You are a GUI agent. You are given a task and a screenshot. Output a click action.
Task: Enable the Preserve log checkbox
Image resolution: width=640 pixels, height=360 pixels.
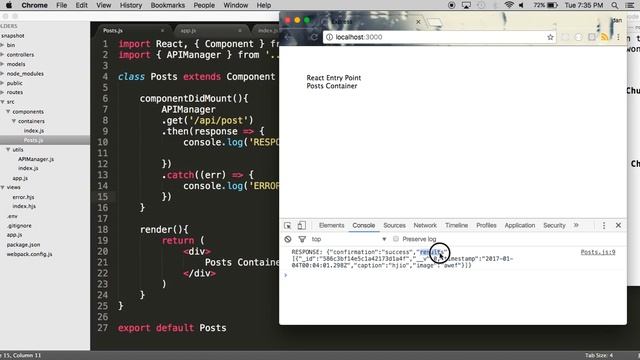click(396, 239)
